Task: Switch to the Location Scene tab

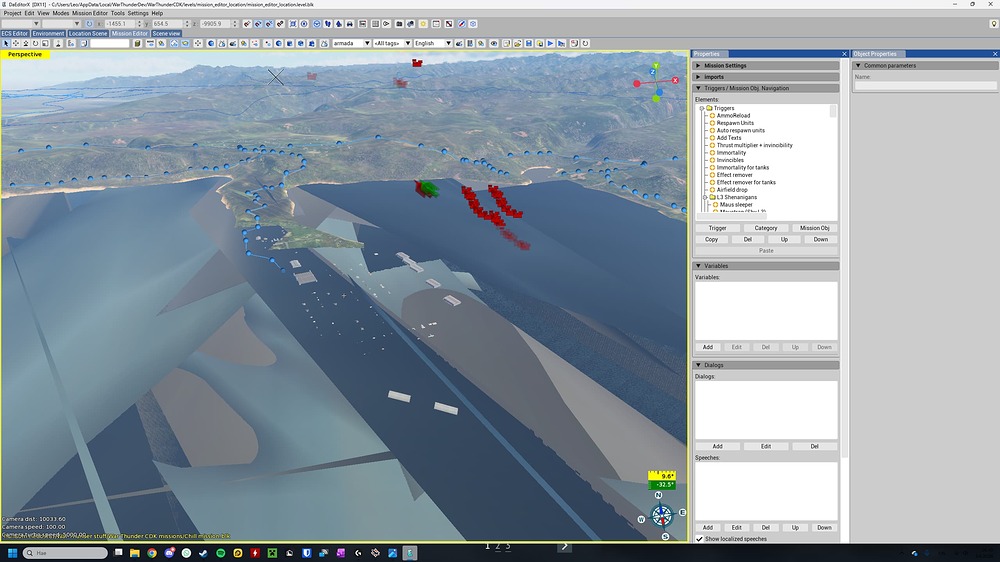Action: tap(88, 34)
